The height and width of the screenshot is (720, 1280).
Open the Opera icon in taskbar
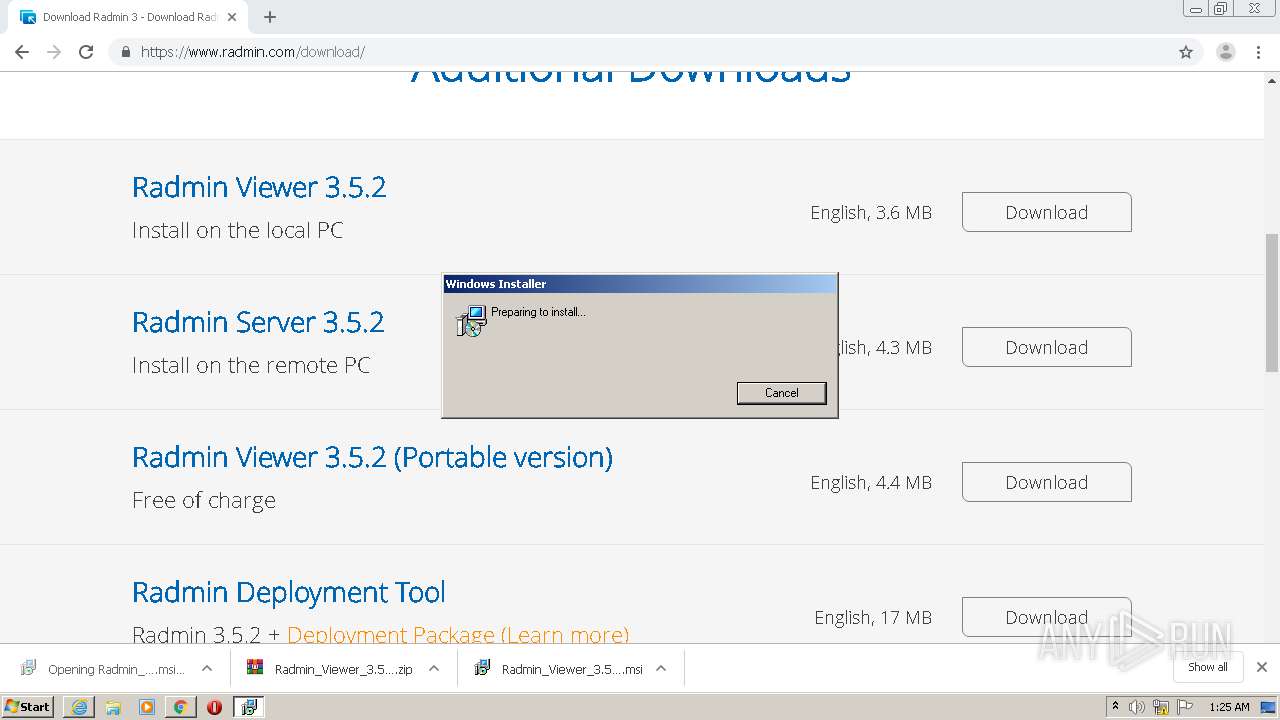pos(214,707)
